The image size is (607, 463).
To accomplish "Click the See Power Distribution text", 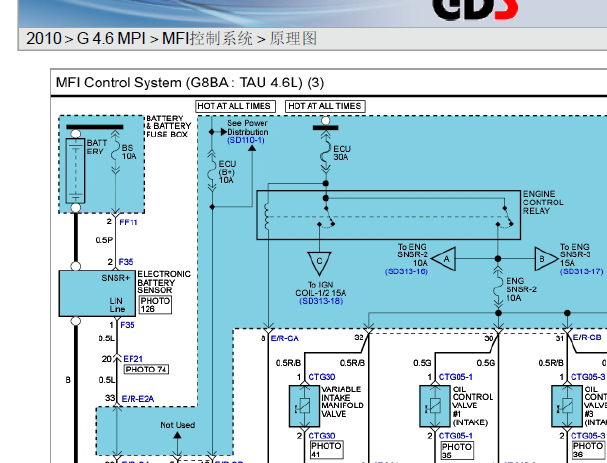I will tap(247, 127).
